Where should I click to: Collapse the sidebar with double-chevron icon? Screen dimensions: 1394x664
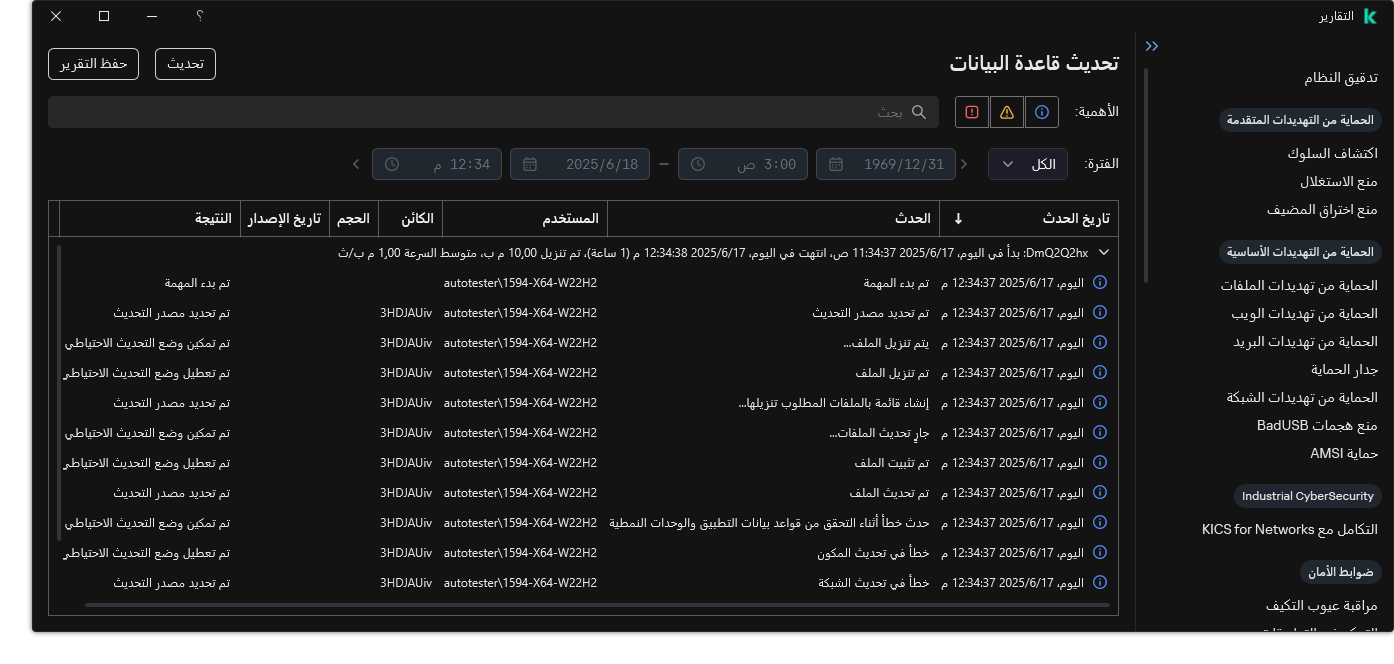tap(1152, 46)
